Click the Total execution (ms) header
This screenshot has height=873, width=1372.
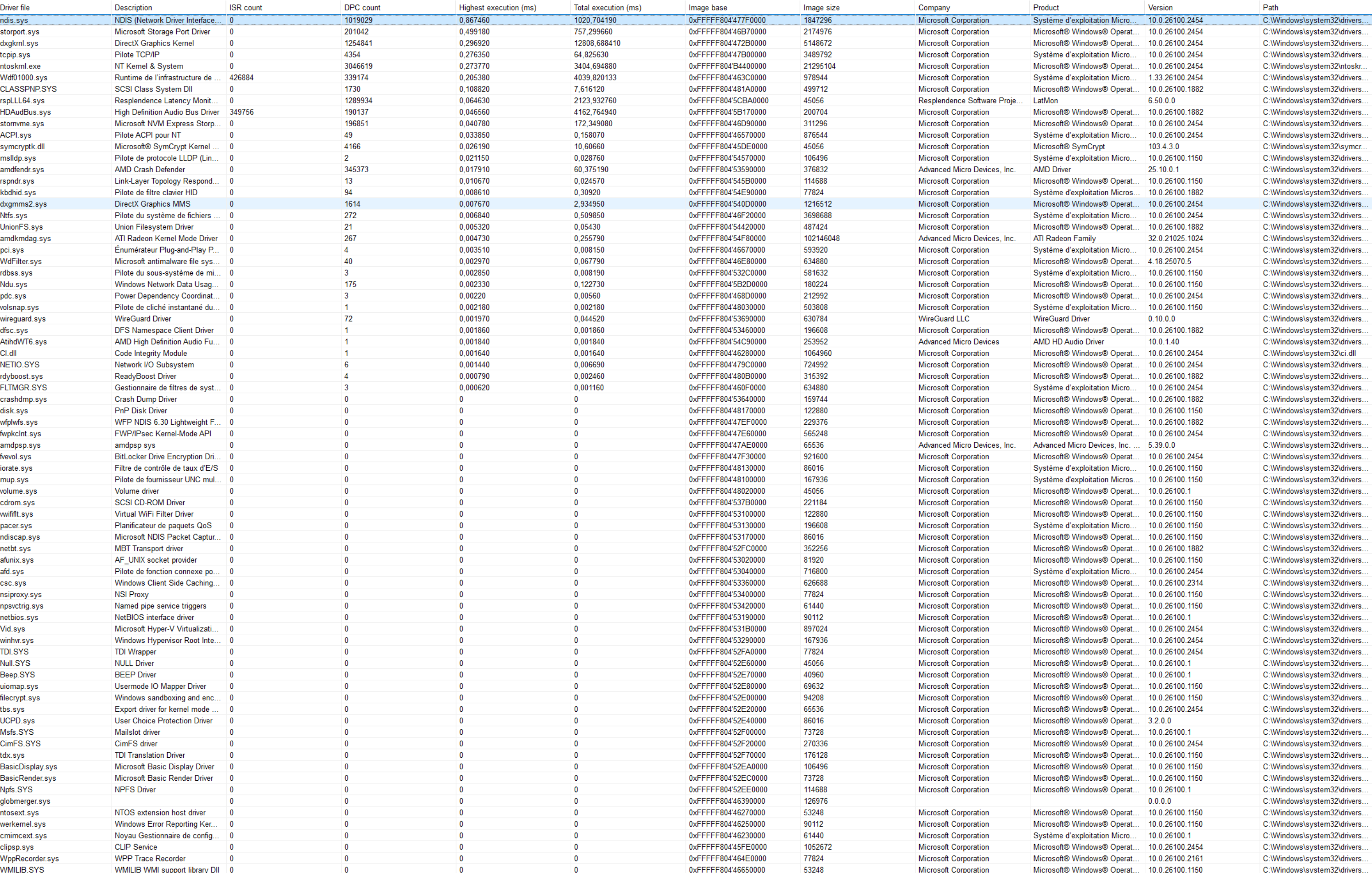[x=607, y=7]
